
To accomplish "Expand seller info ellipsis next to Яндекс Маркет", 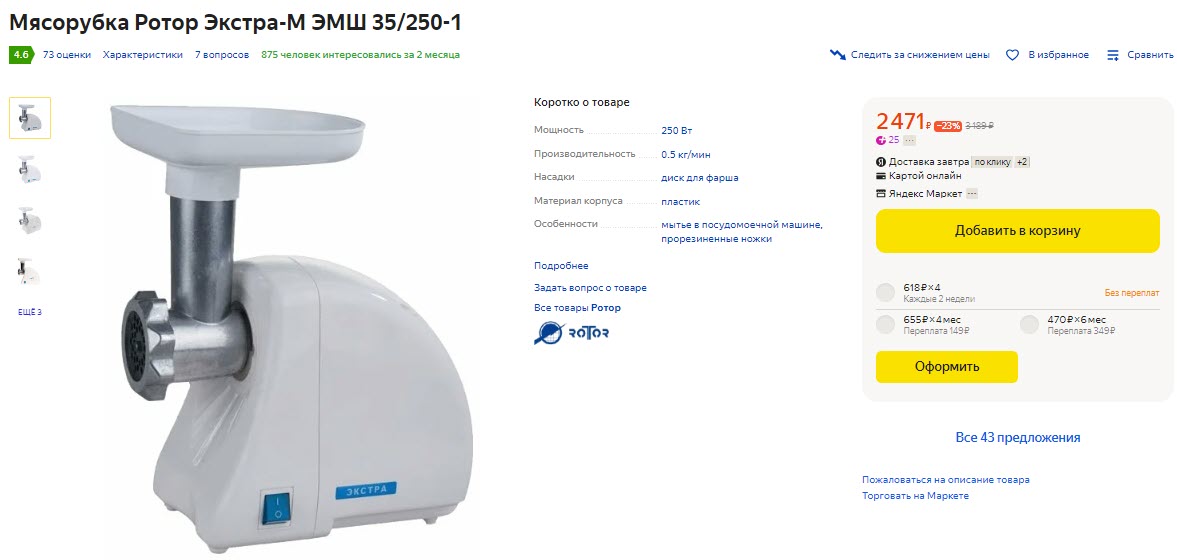I will (972, 194).
